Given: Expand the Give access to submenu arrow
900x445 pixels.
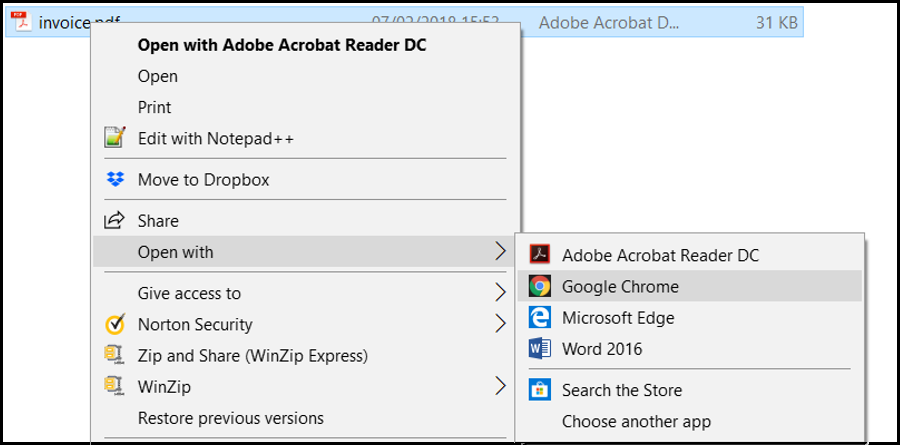Looking at the screenshot, I should [500, 293].
